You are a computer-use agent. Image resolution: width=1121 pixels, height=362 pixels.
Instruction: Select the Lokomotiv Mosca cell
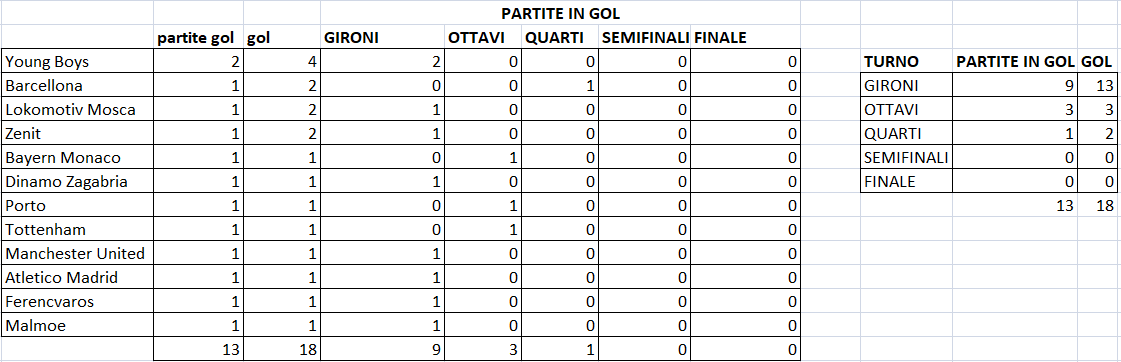click(x=77, y=110)
